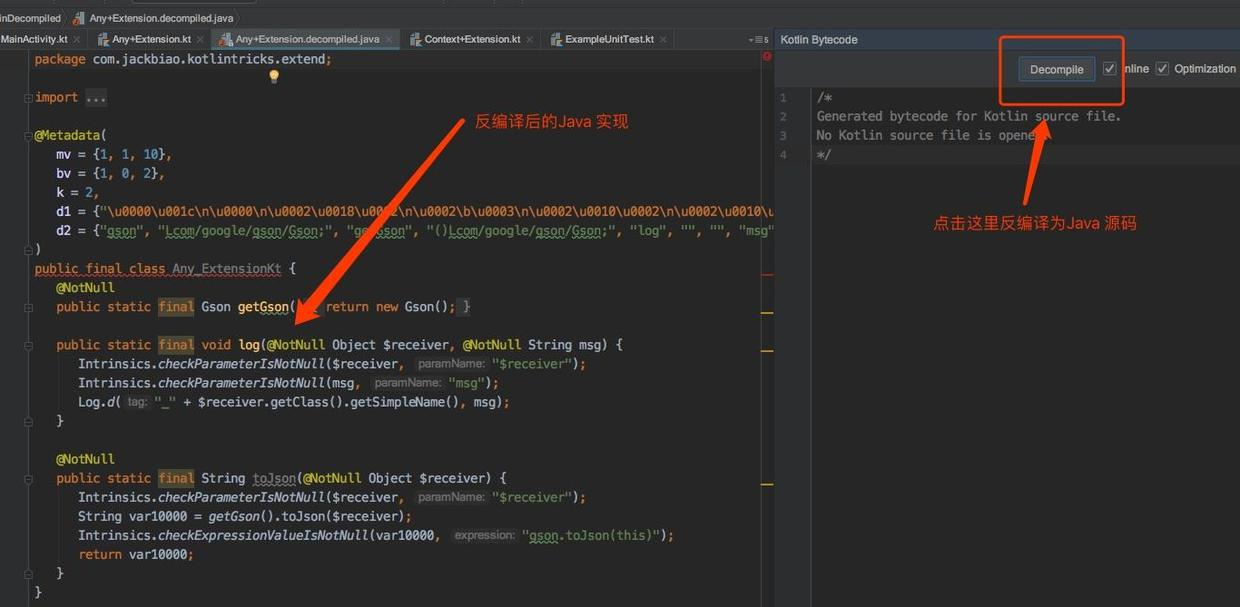Click the getGson method name in its declaration

point(263,307)
